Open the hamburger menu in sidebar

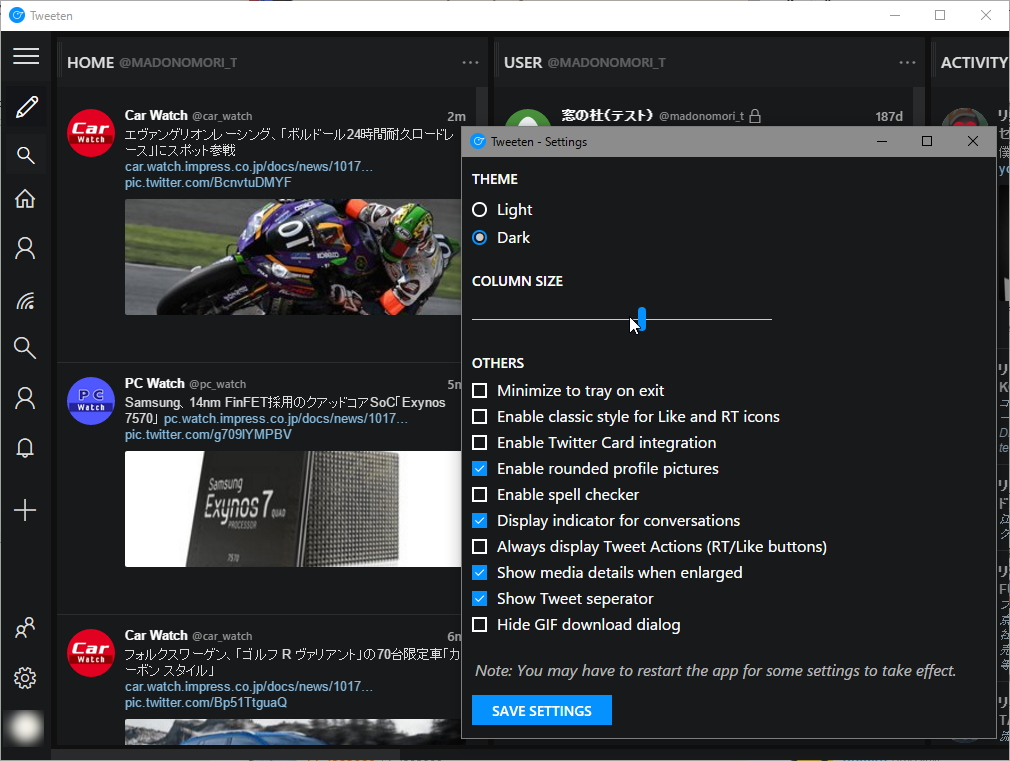click(x=26, y=56)
